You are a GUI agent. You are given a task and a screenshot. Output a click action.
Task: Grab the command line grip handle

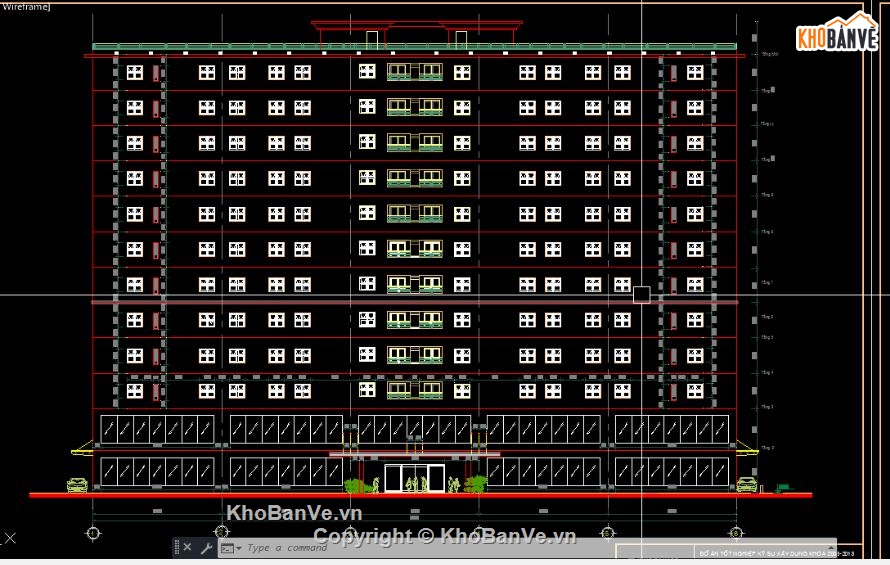tap(177, 547)
